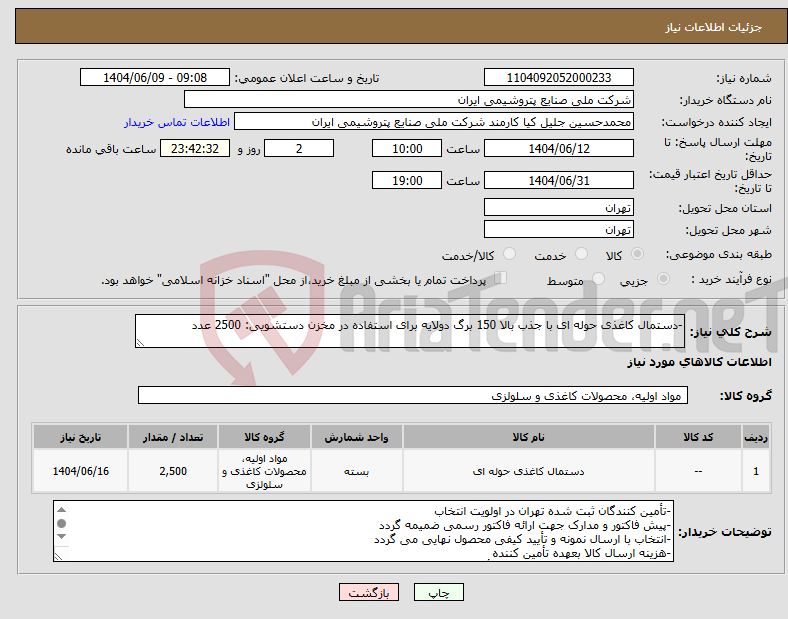Select the کالا/خدمت radio button

click(509, 254)
